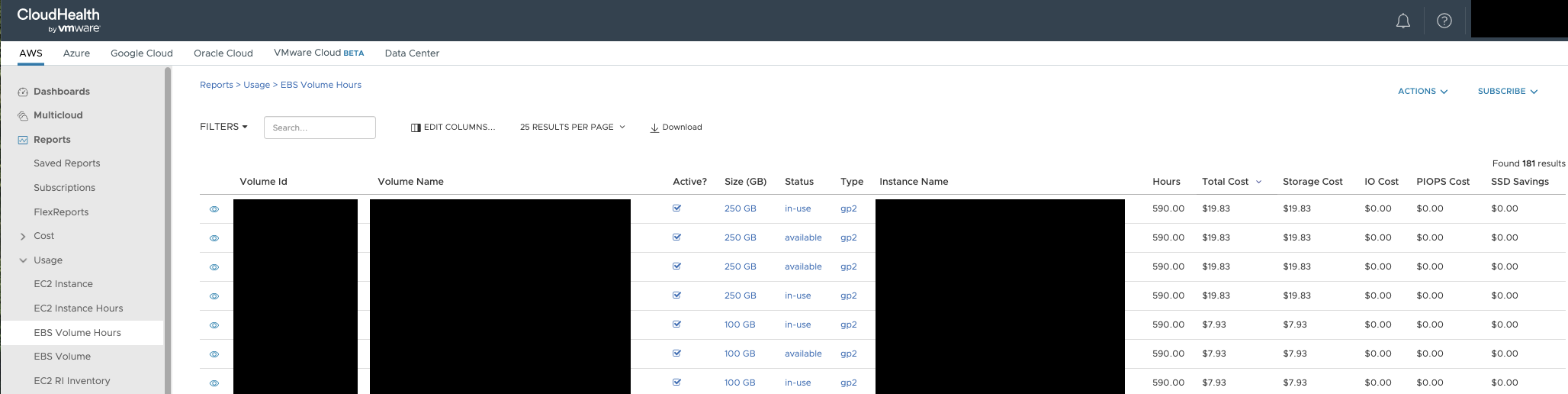Toggle the Active checkbox in sixth row
The width and height of the screenshot is (1568, 394).
(x=676, y=354)
